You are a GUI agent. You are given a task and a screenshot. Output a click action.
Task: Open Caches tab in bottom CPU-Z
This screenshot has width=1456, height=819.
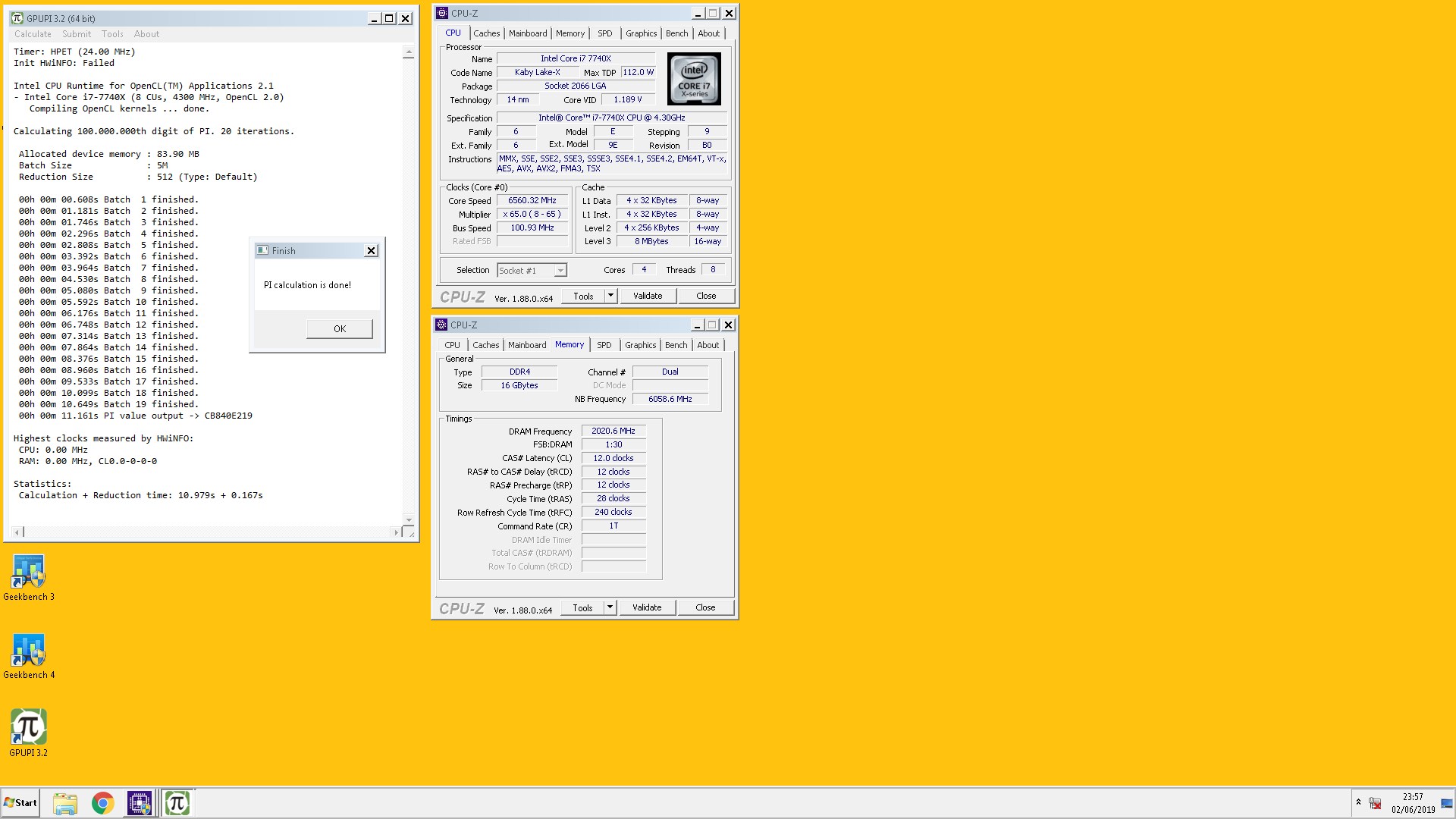click(486, 345)
